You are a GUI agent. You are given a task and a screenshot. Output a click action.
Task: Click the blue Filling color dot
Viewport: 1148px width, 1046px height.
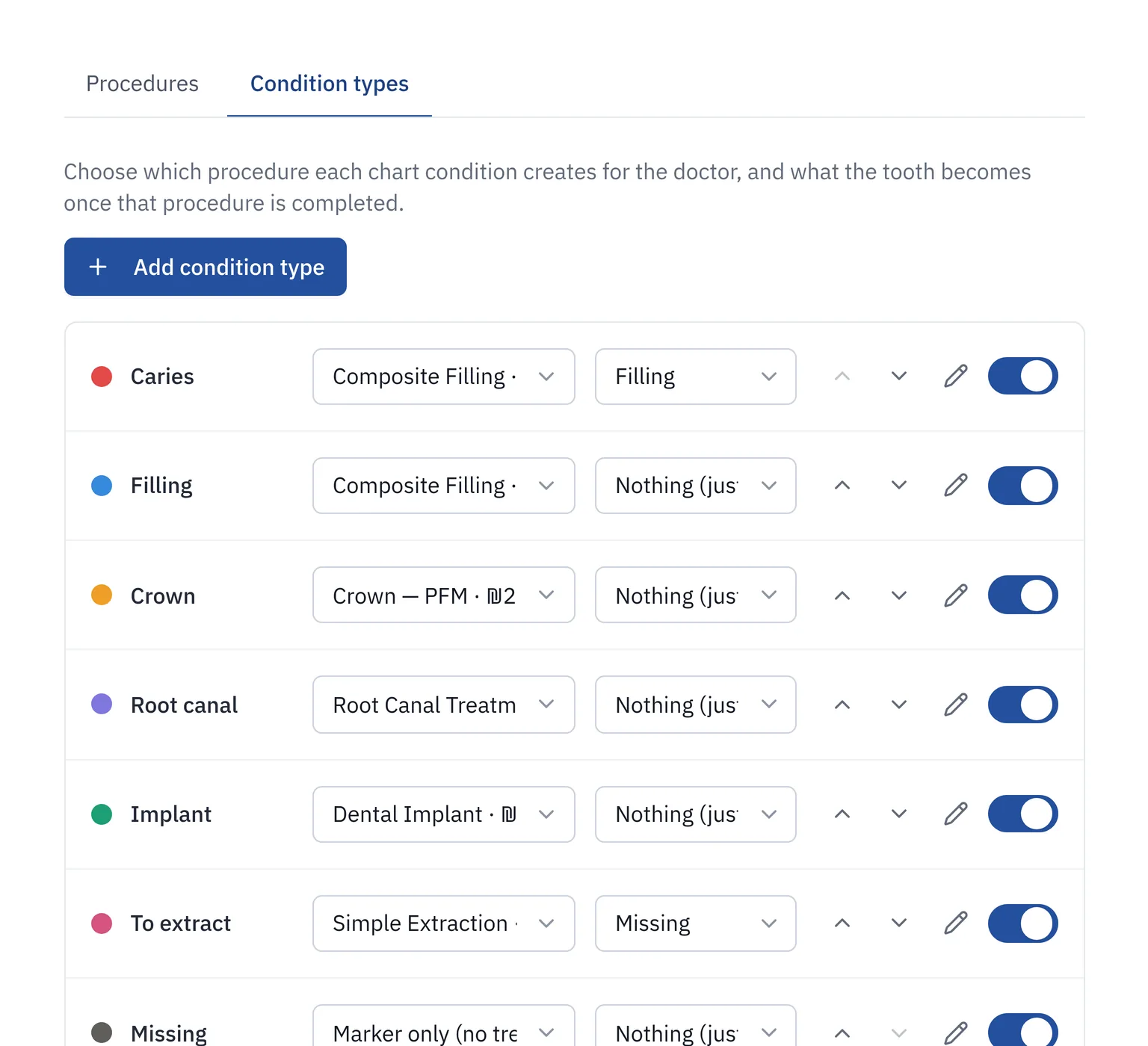pyautogui.click(x=102, y=486)
